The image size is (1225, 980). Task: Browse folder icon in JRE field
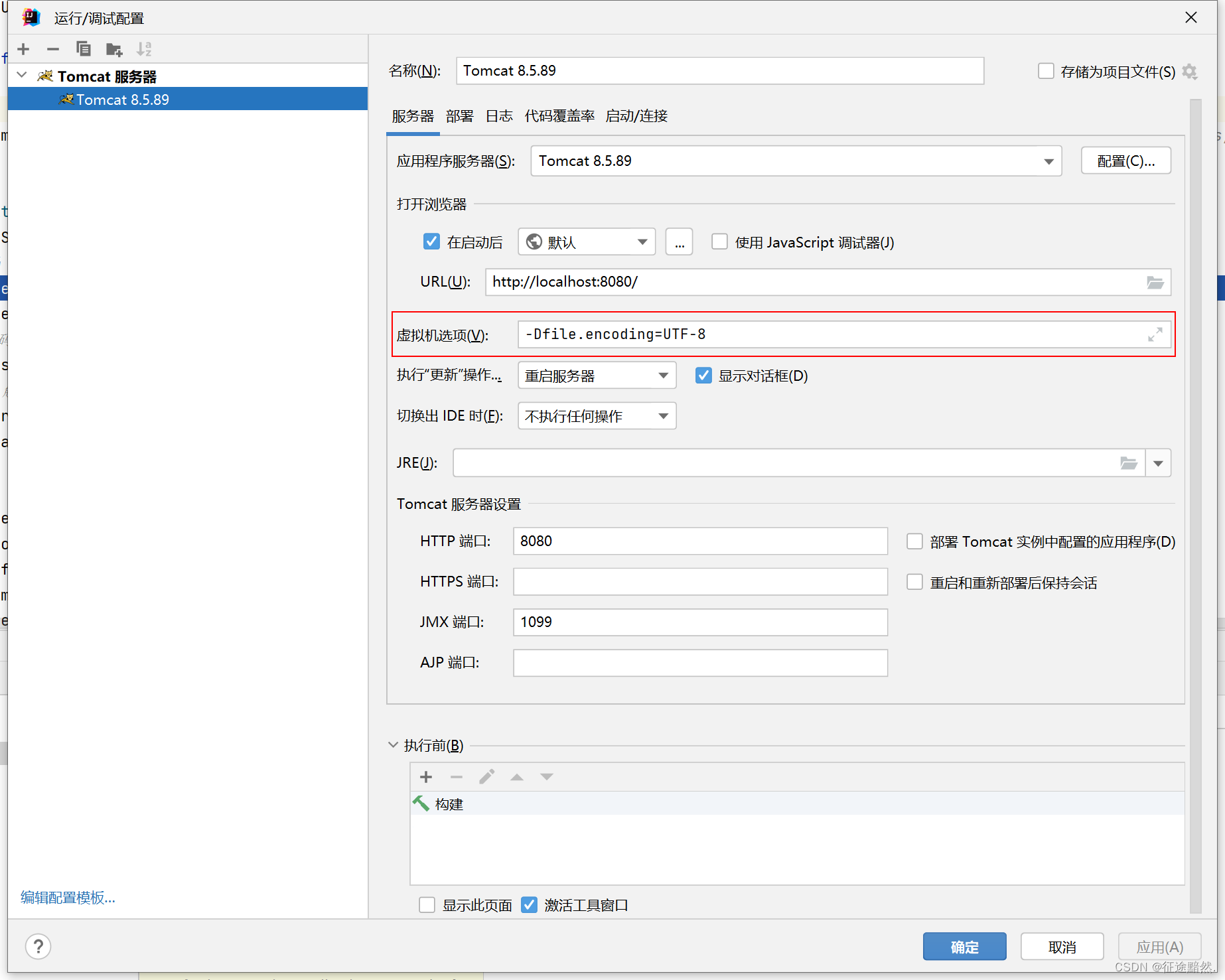[1129, 463]
